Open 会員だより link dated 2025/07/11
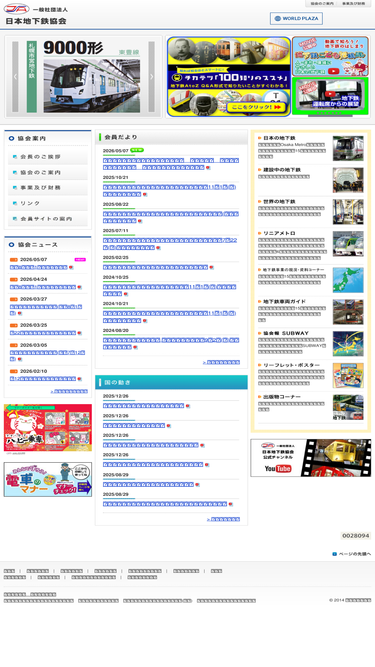375x667 pixels. click(x=170, y=244)
